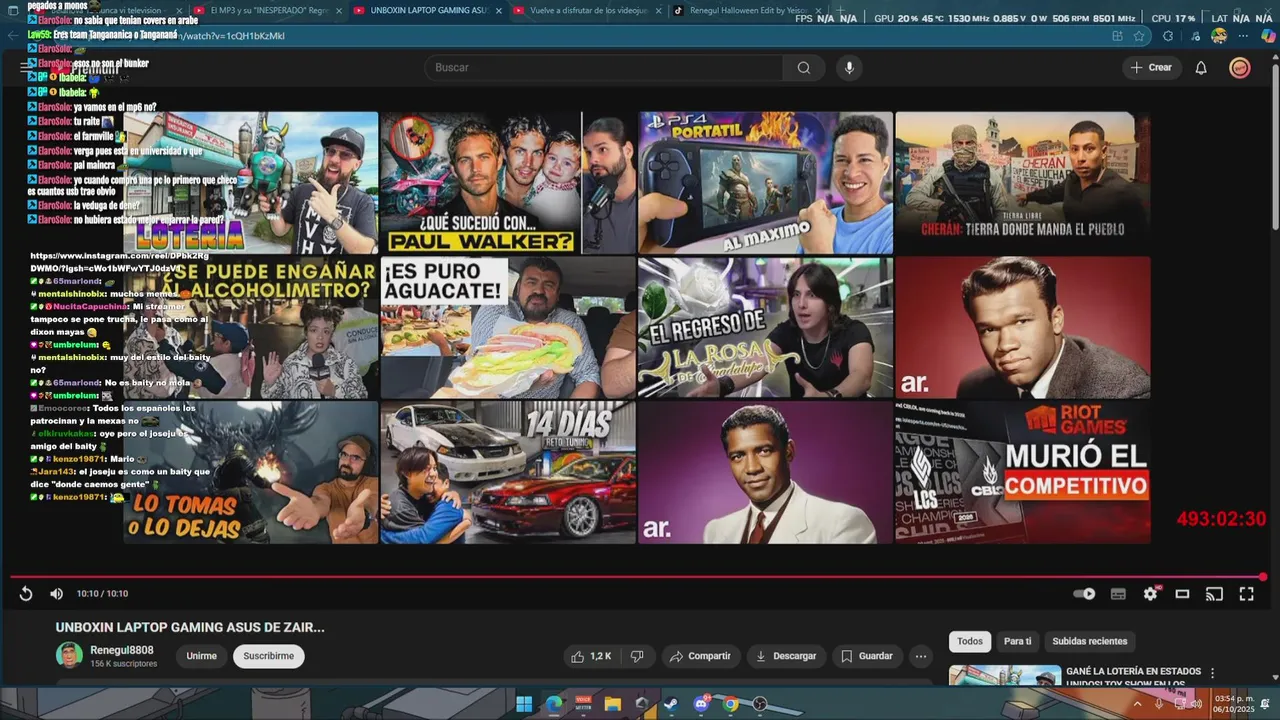Open YouTube notifications bell
This screenshot has height=720, width=1280.
pos(1201,68)
